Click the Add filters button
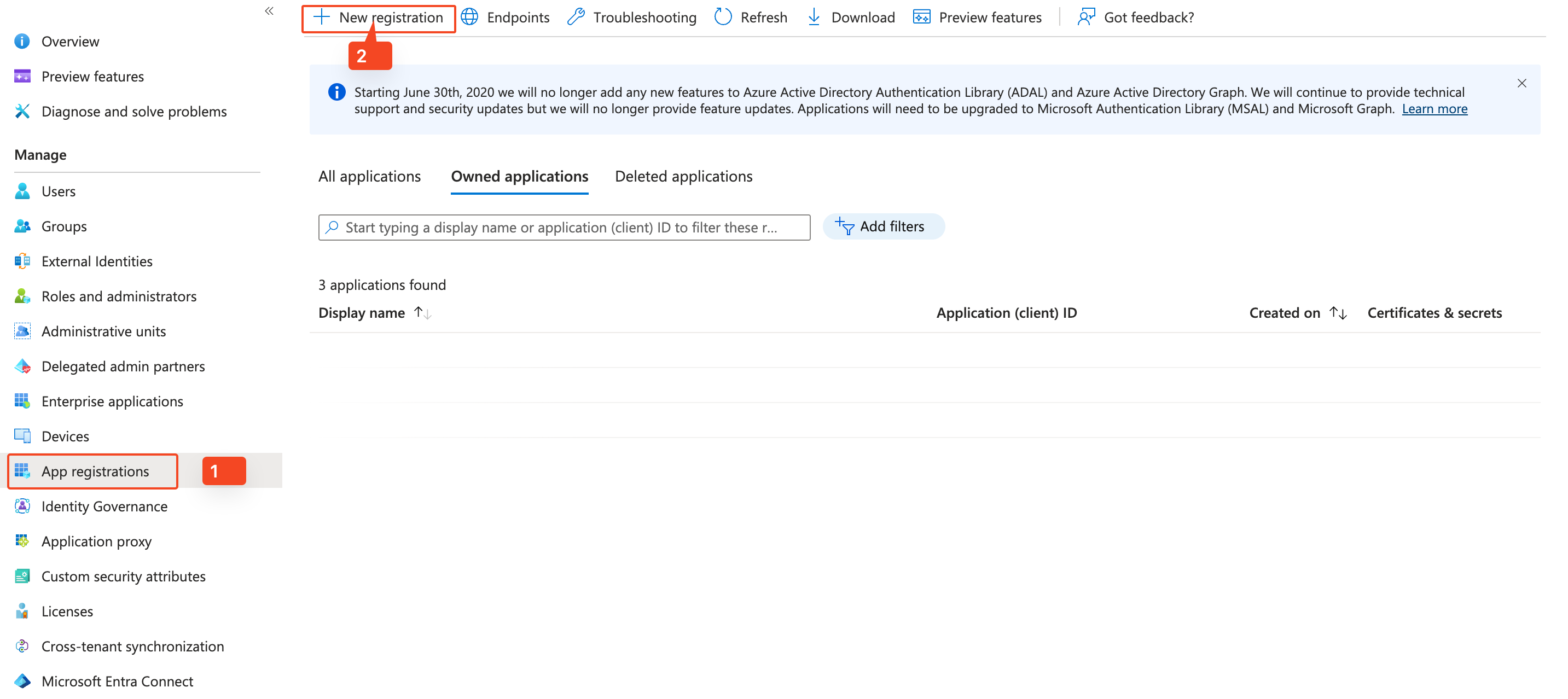This screenshot has width=1568, height=699. click(x=883, y=227)
